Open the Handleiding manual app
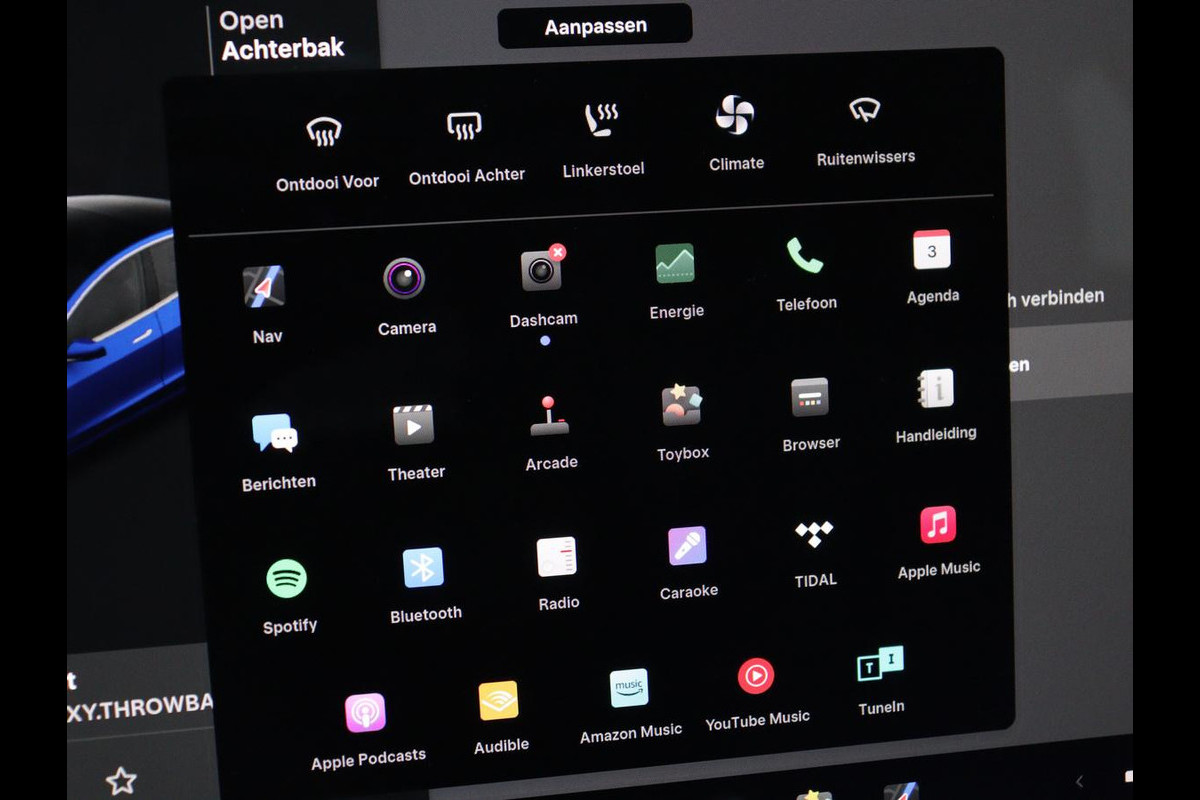The image size is (1200, 800). pyautogui.click(x=936, y=389)
